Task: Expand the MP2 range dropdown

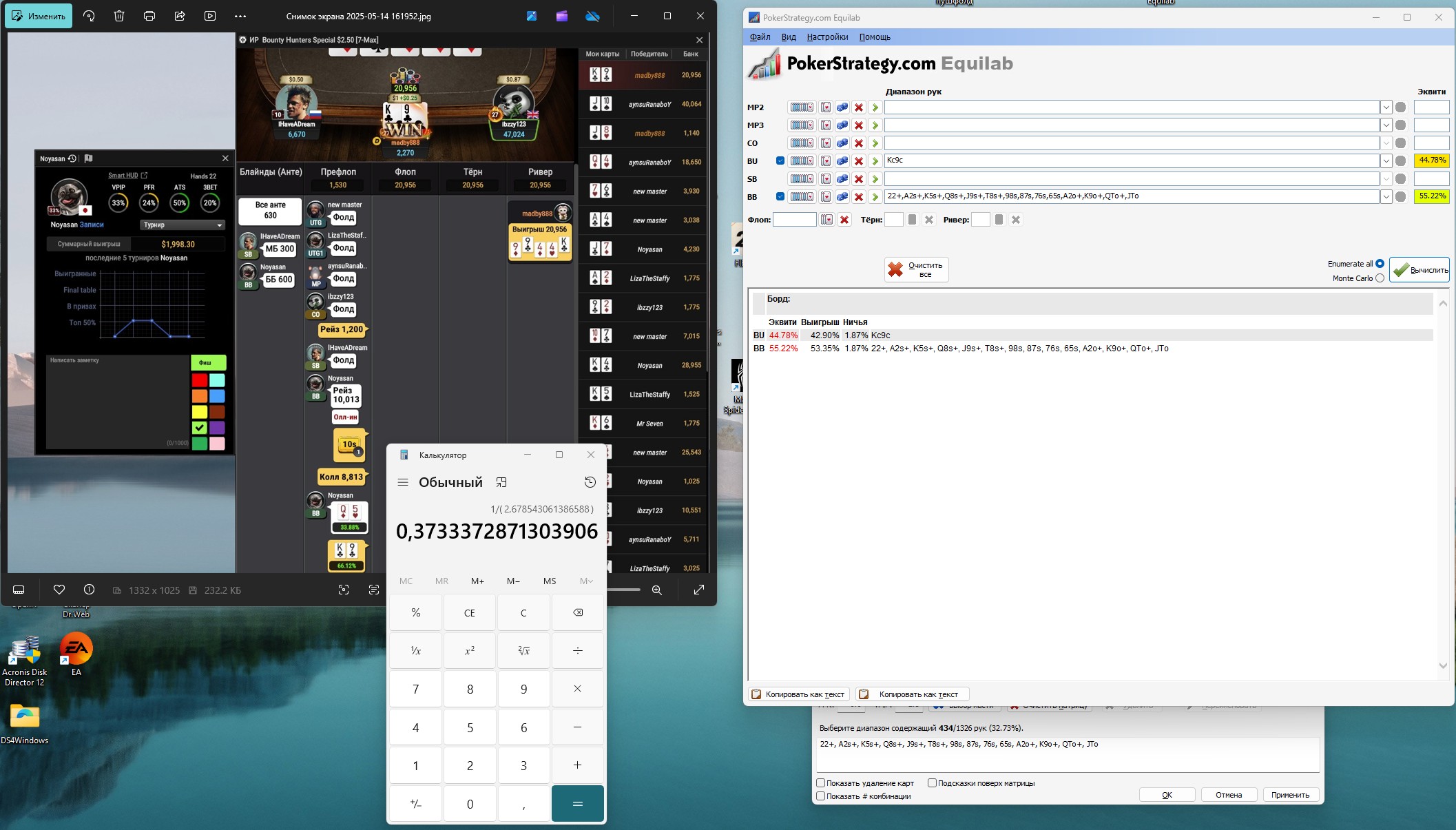Action: (x=1386, y=107)
